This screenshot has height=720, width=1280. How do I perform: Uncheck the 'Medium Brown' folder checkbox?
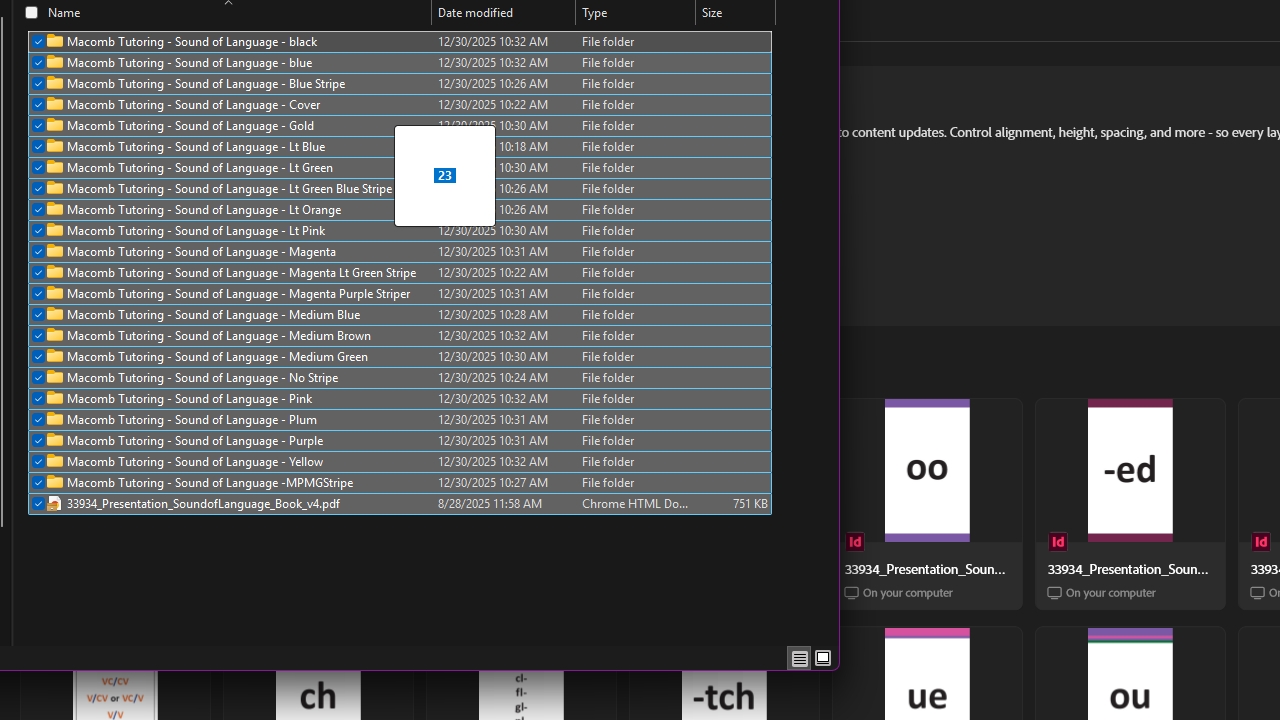[x=38, y=336]
